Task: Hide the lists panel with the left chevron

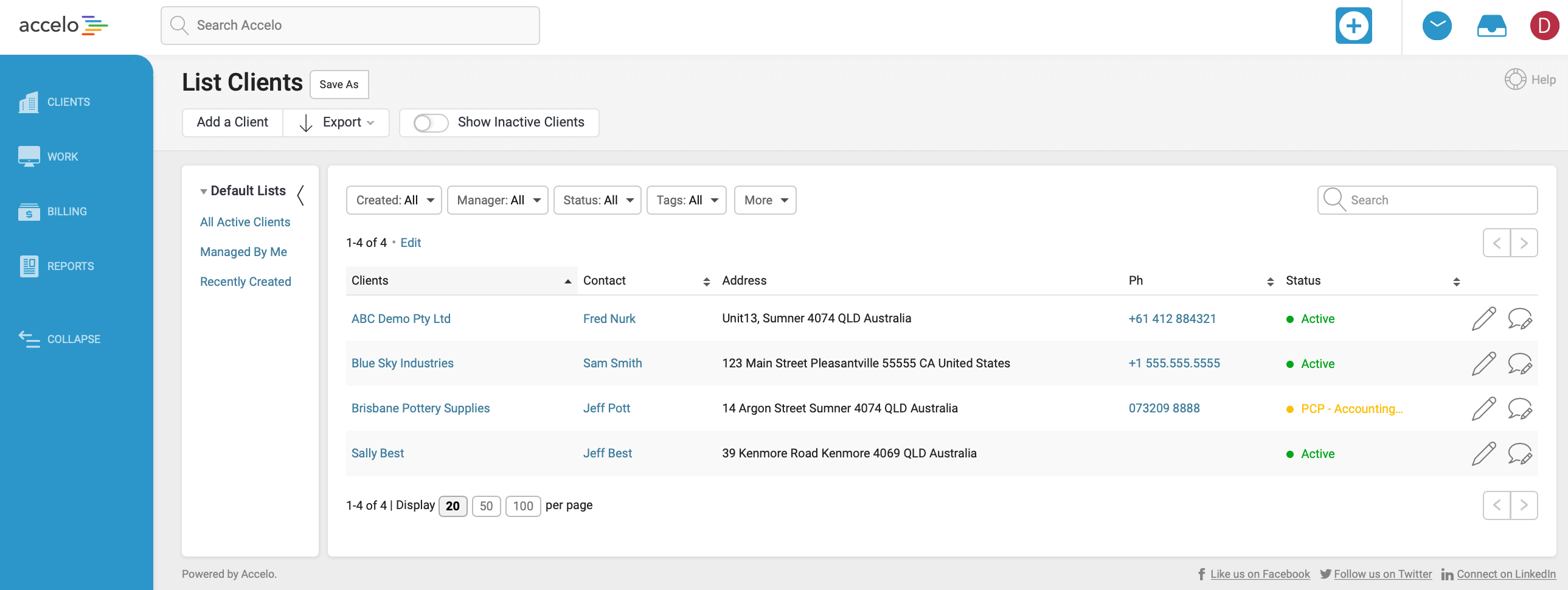Action: pos(300,195)
